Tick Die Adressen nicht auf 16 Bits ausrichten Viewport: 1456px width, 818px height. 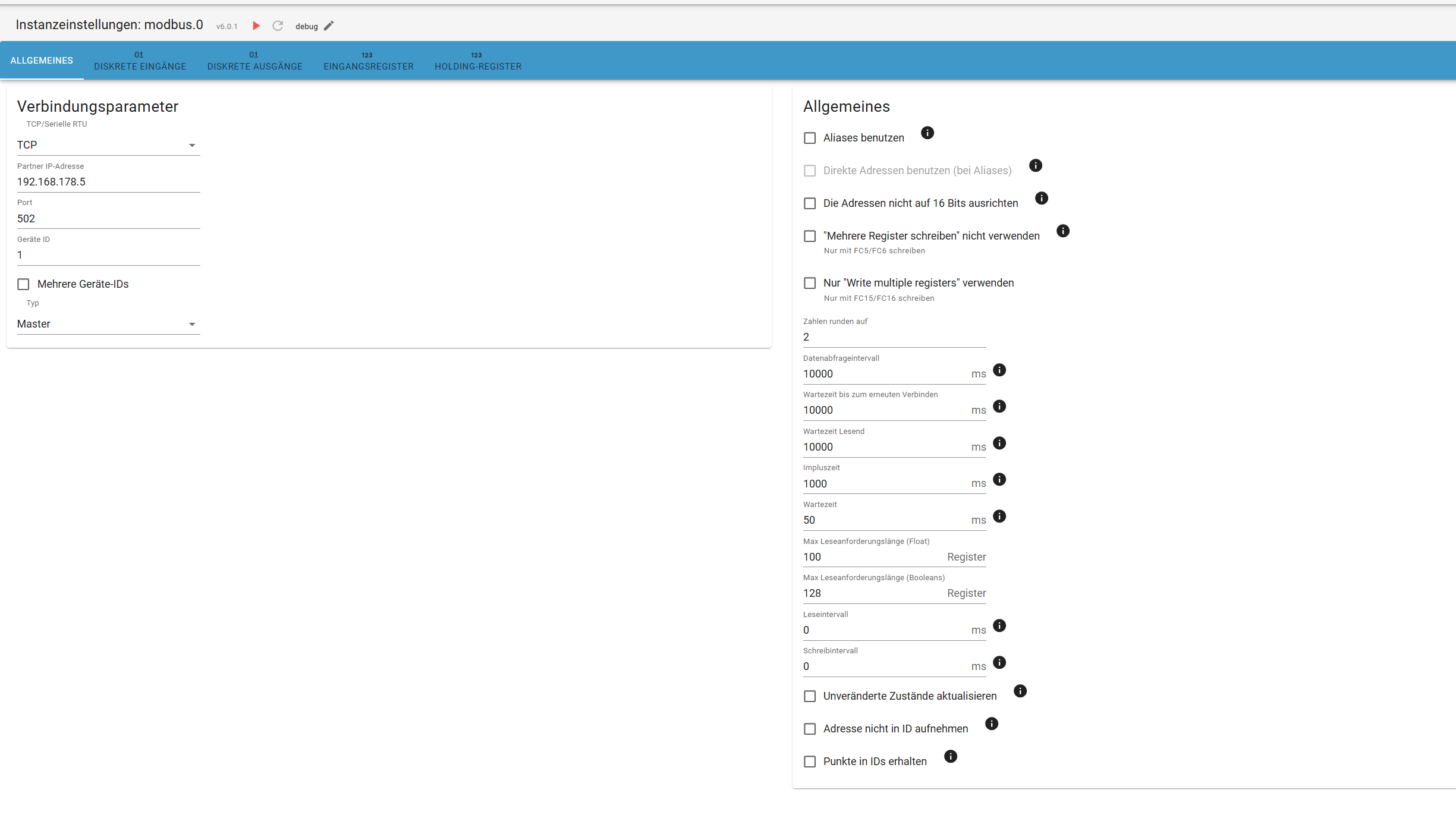[x=810, y=203]
